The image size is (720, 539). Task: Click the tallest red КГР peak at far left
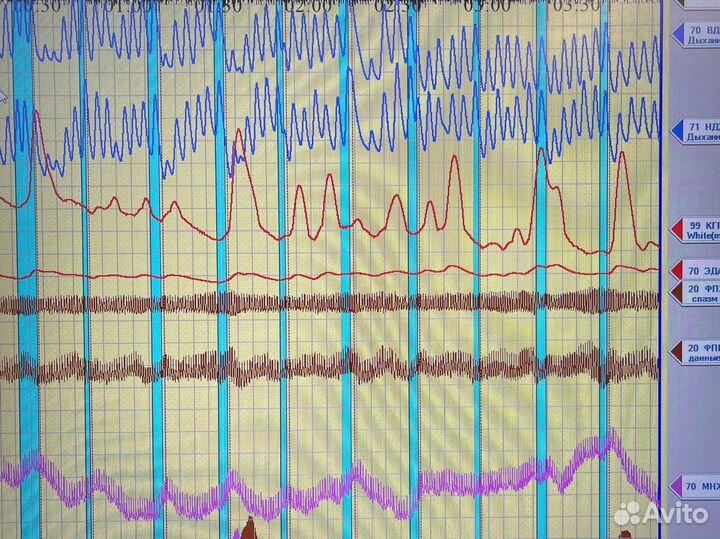coord(36,112)
